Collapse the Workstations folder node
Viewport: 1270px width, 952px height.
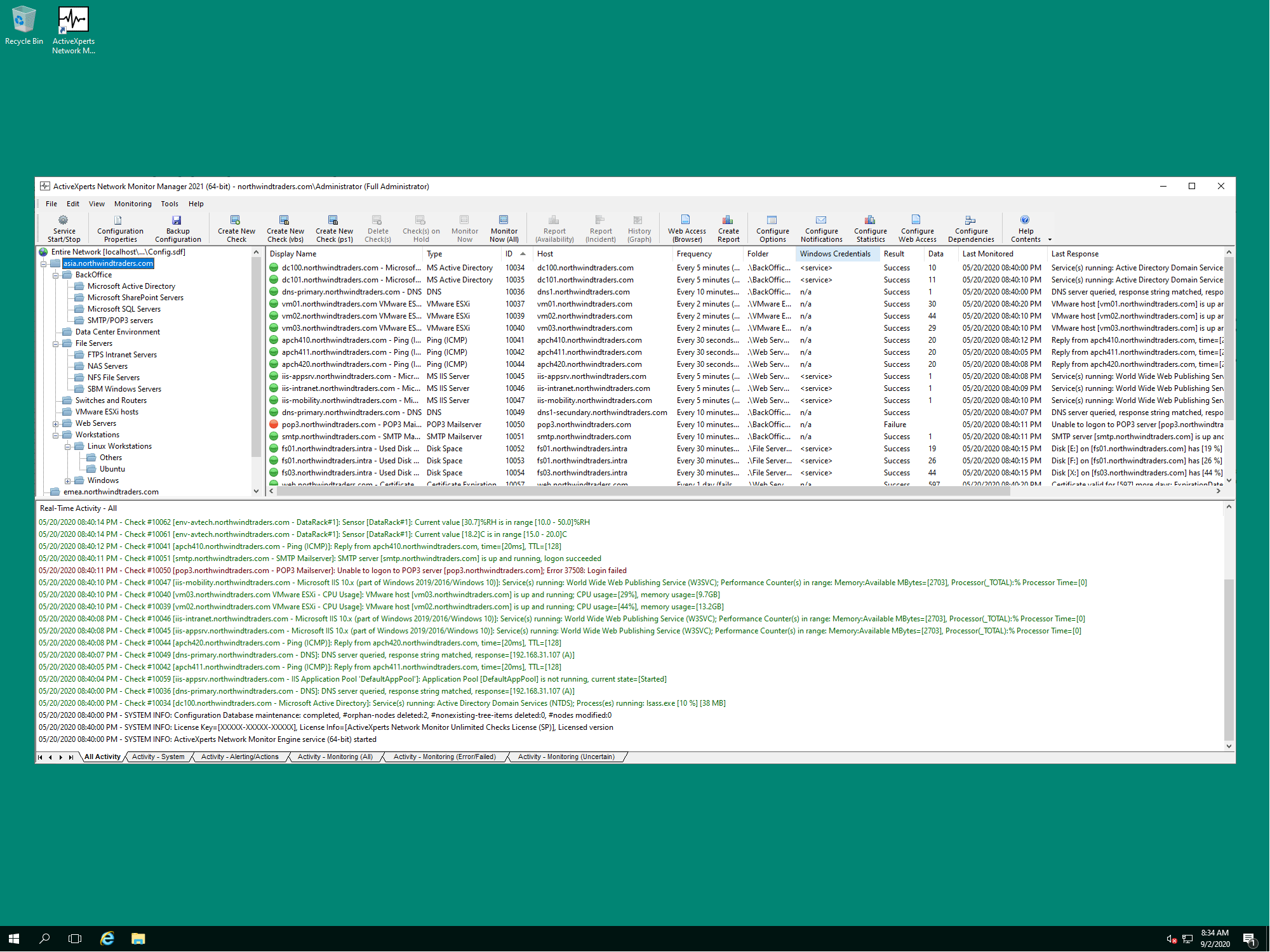56,435
